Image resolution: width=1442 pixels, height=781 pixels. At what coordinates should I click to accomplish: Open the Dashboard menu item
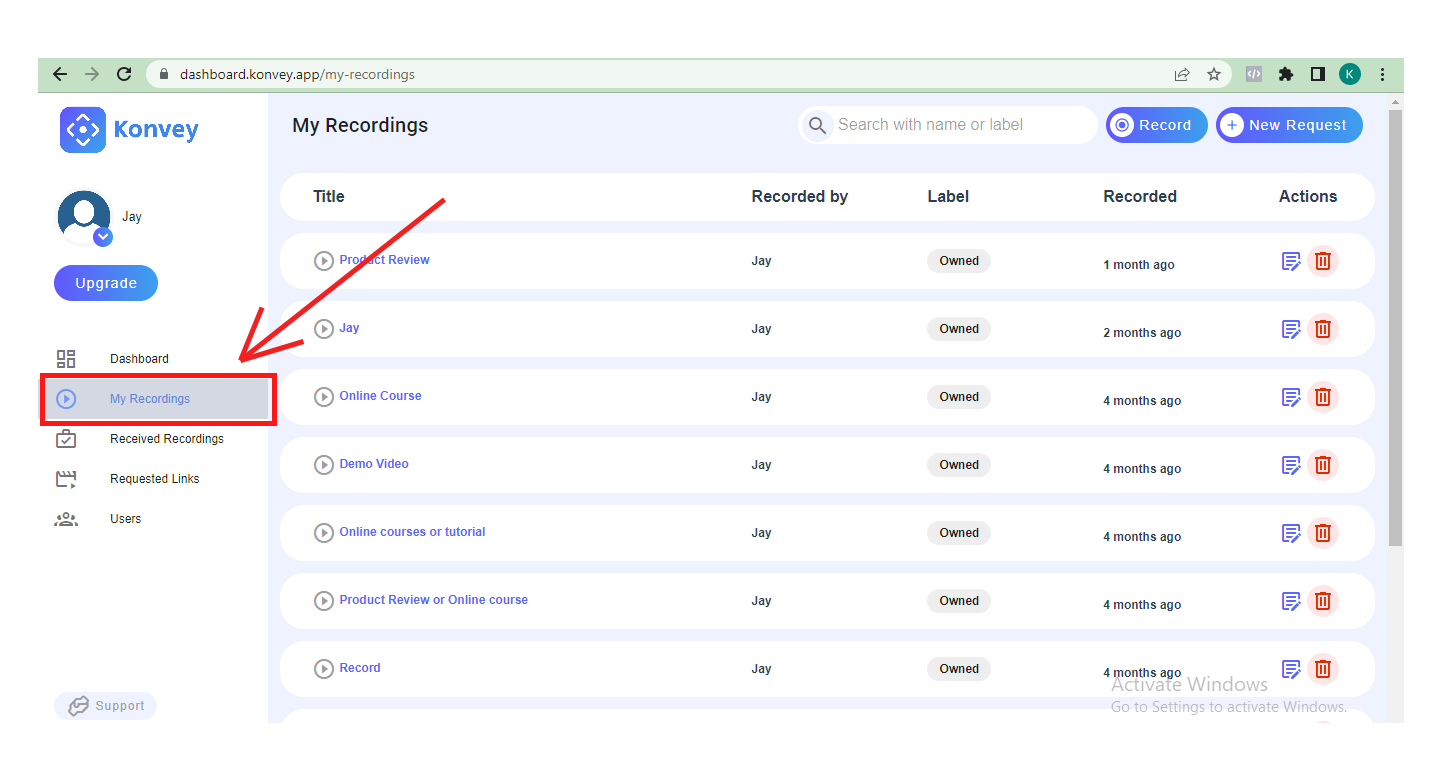click(139, 359)
